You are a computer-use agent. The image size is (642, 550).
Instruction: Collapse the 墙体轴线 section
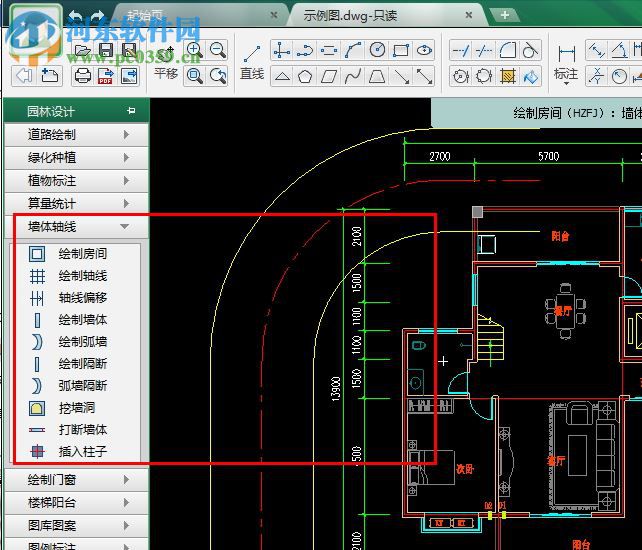point(77,226)
